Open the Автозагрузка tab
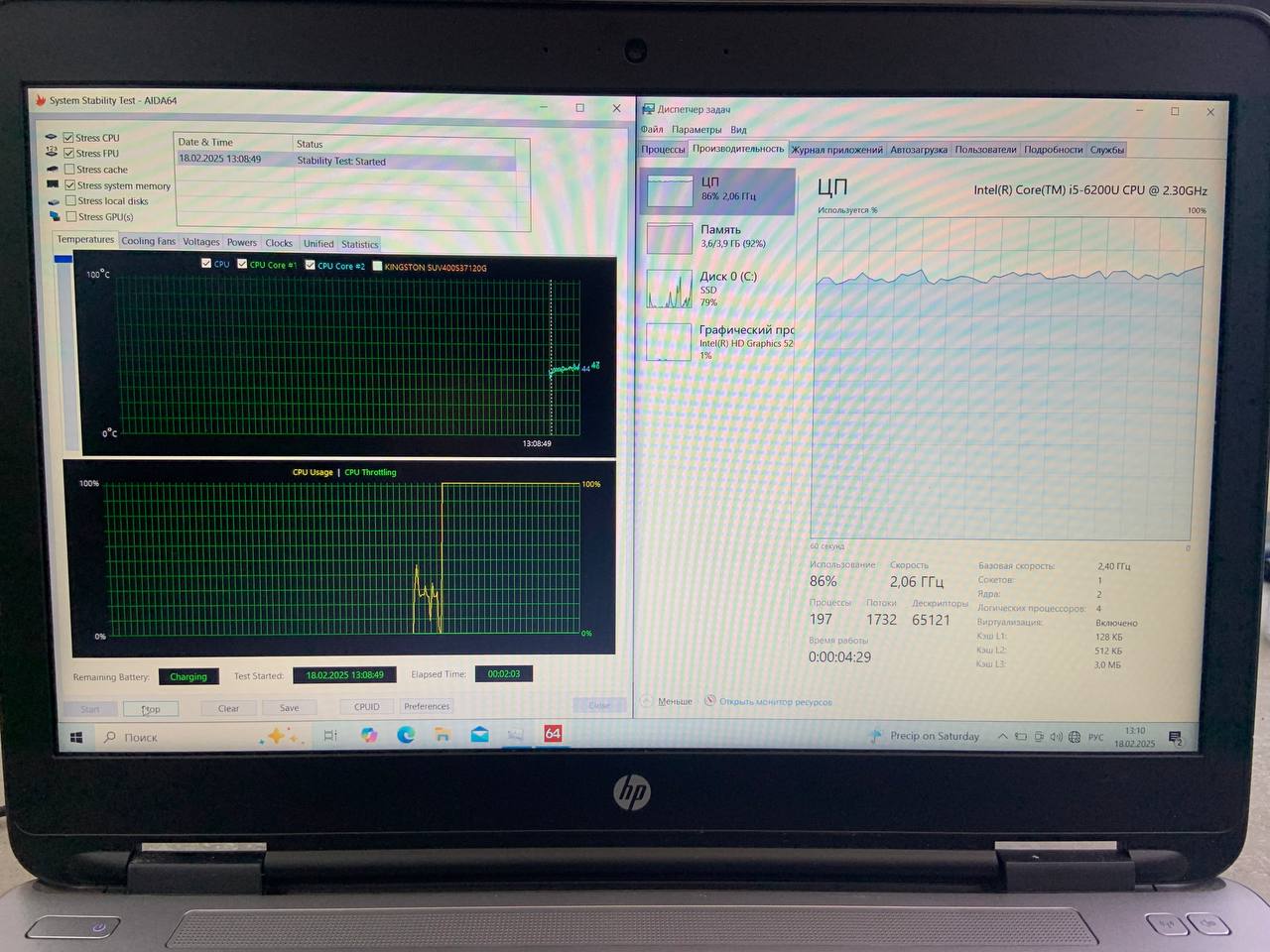 [919, 150]
